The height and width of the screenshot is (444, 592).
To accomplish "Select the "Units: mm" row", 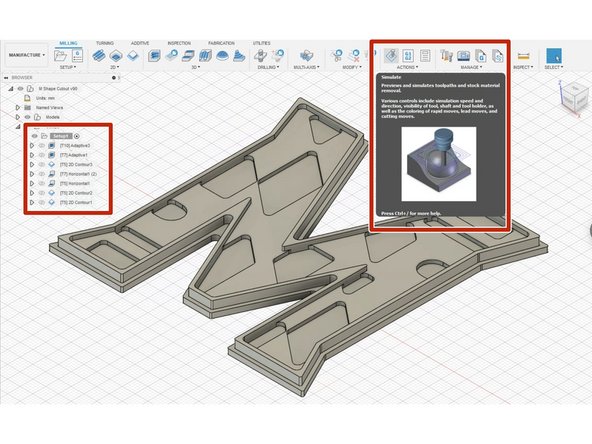I will 45,98.
